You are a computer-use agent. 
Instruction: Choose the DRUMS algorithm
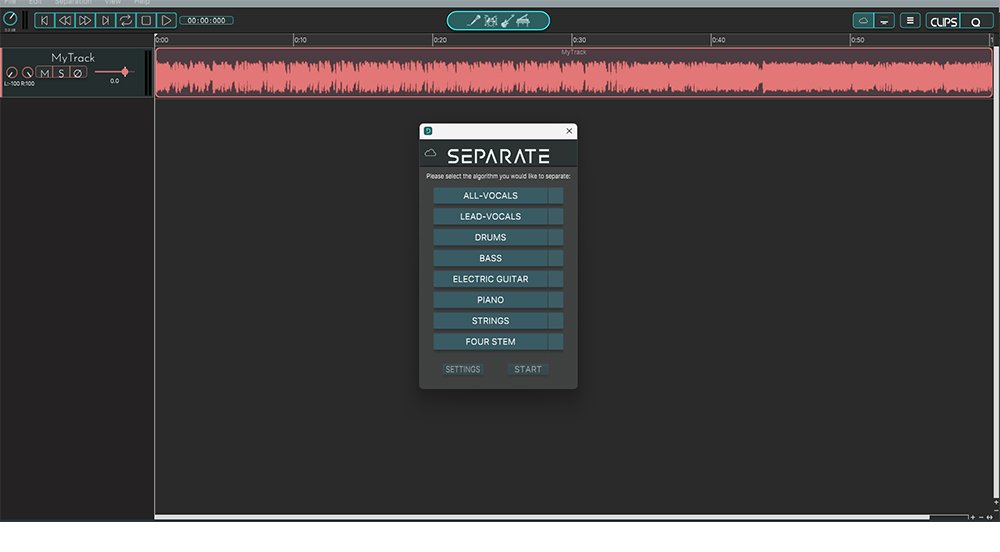490,237
